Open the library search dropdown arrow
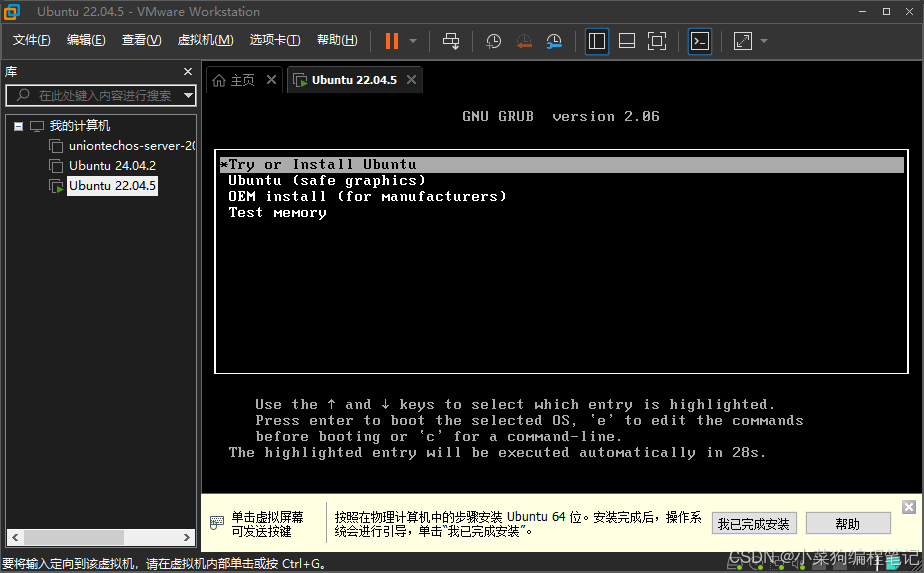The height and width of the screenshot is (573, 924). point(188,95)
